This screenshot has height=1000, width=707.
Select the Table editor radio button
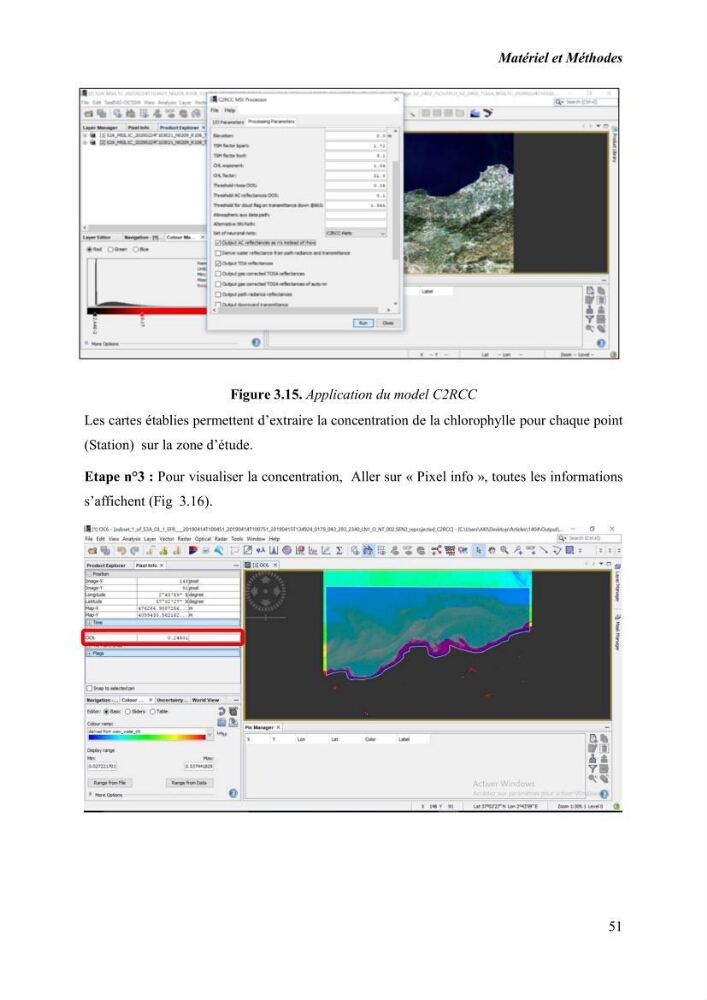point(152,711)
